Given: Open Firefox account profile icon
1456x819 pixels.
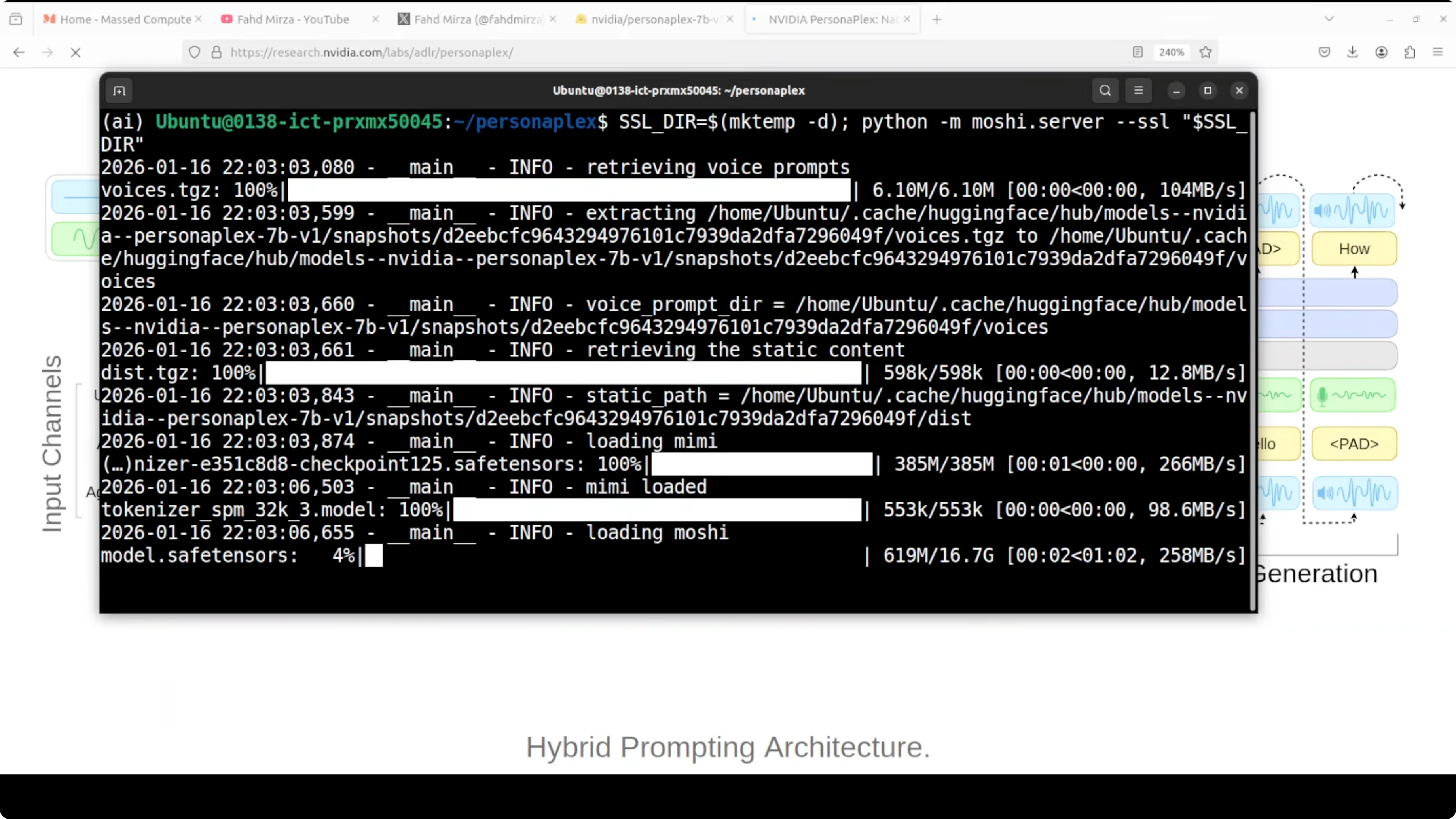Looking at the screenshot, I should 1381,53.
